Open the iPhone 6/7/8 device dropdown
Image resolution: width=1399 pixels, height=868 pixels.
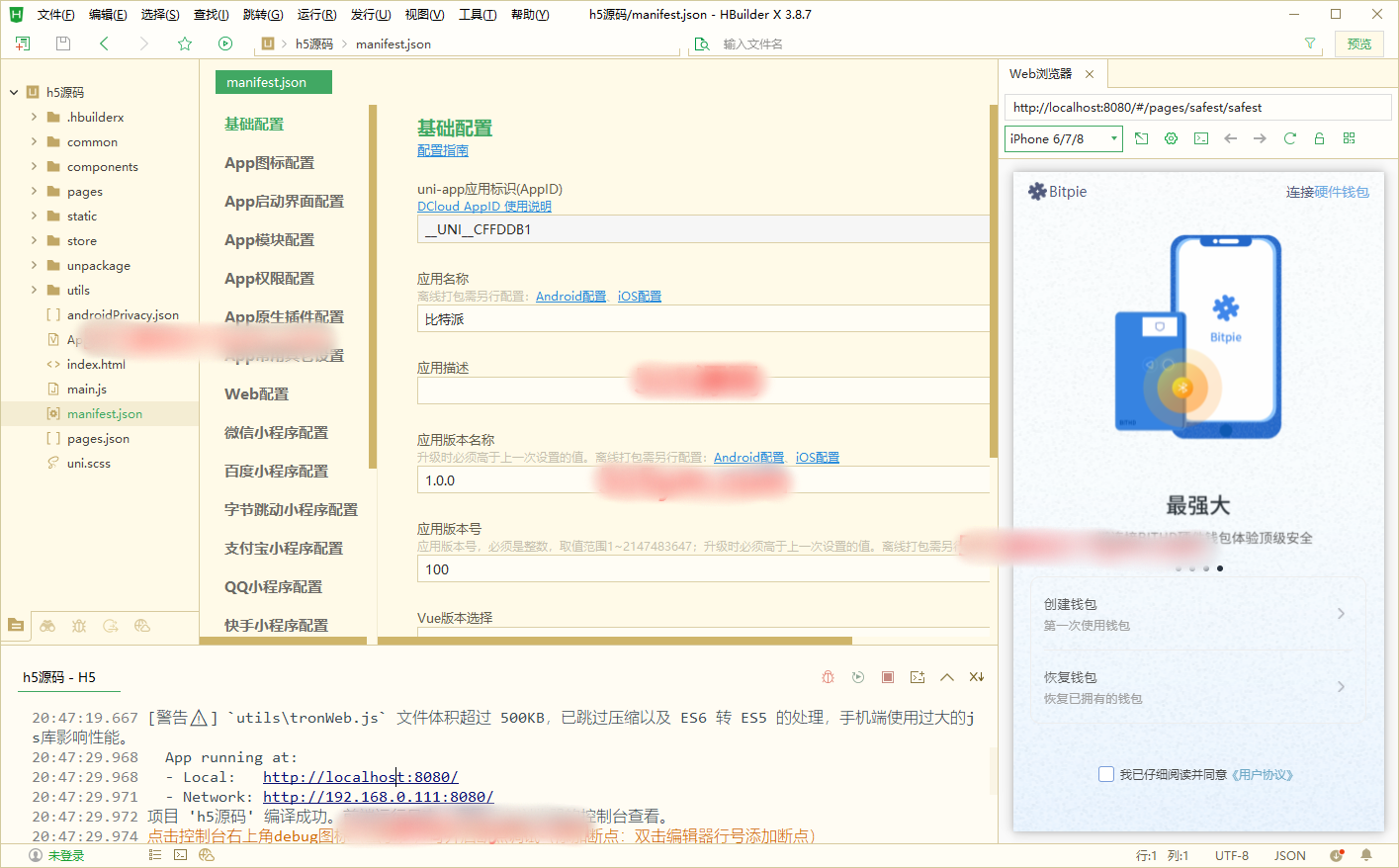point(1063,138)
